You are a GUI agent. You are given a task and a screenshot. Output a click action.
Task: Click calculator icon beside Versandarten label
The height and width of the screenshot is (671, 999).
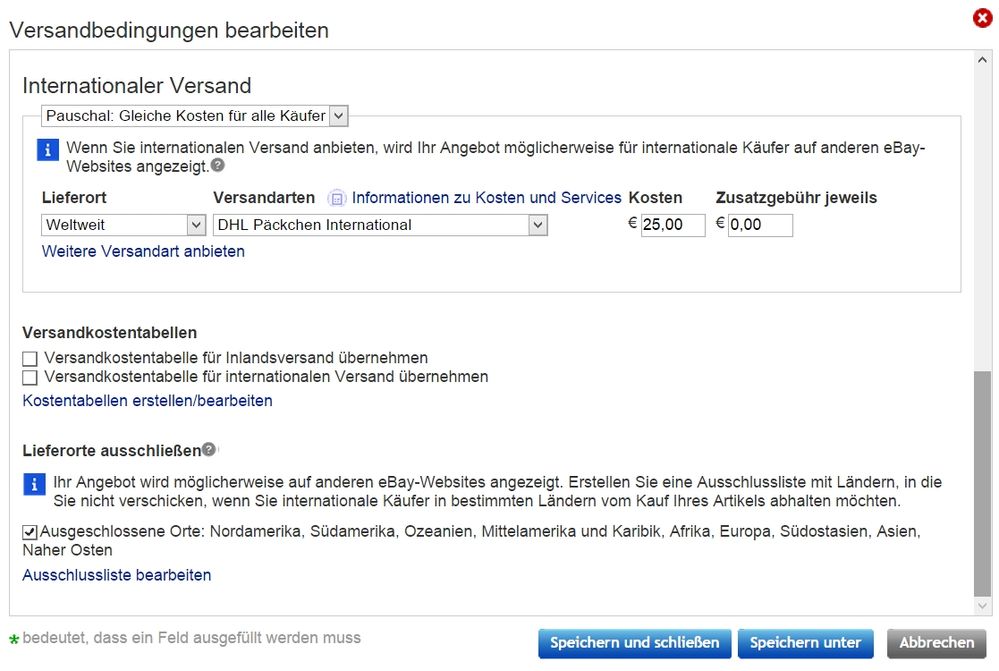337,198
